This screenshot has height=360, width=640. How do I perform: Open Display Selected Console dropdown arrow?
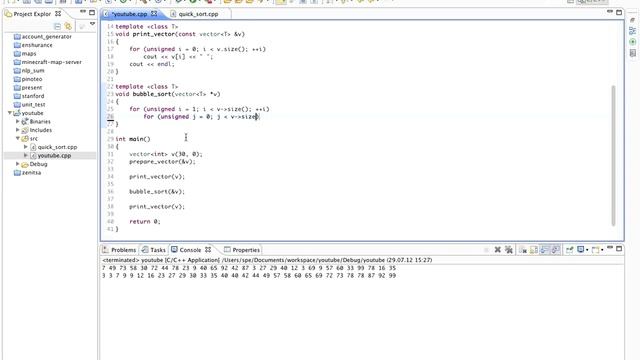(x=587, y=250)
